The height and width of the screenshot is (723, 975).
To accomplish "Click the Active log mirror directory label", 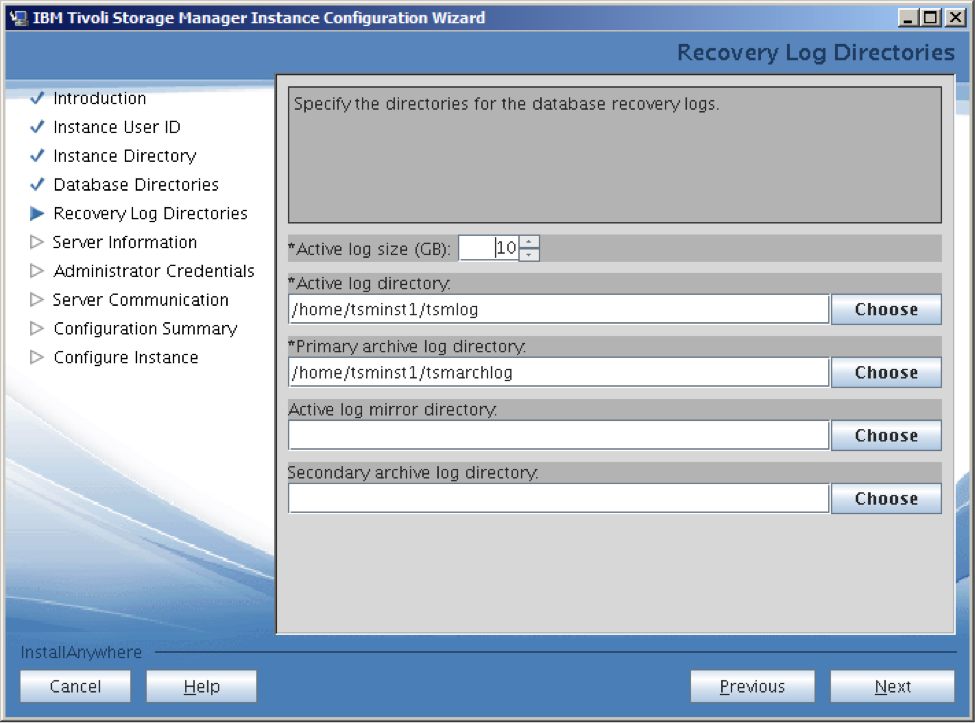I will pyautogui.click(x=393, y=410).
